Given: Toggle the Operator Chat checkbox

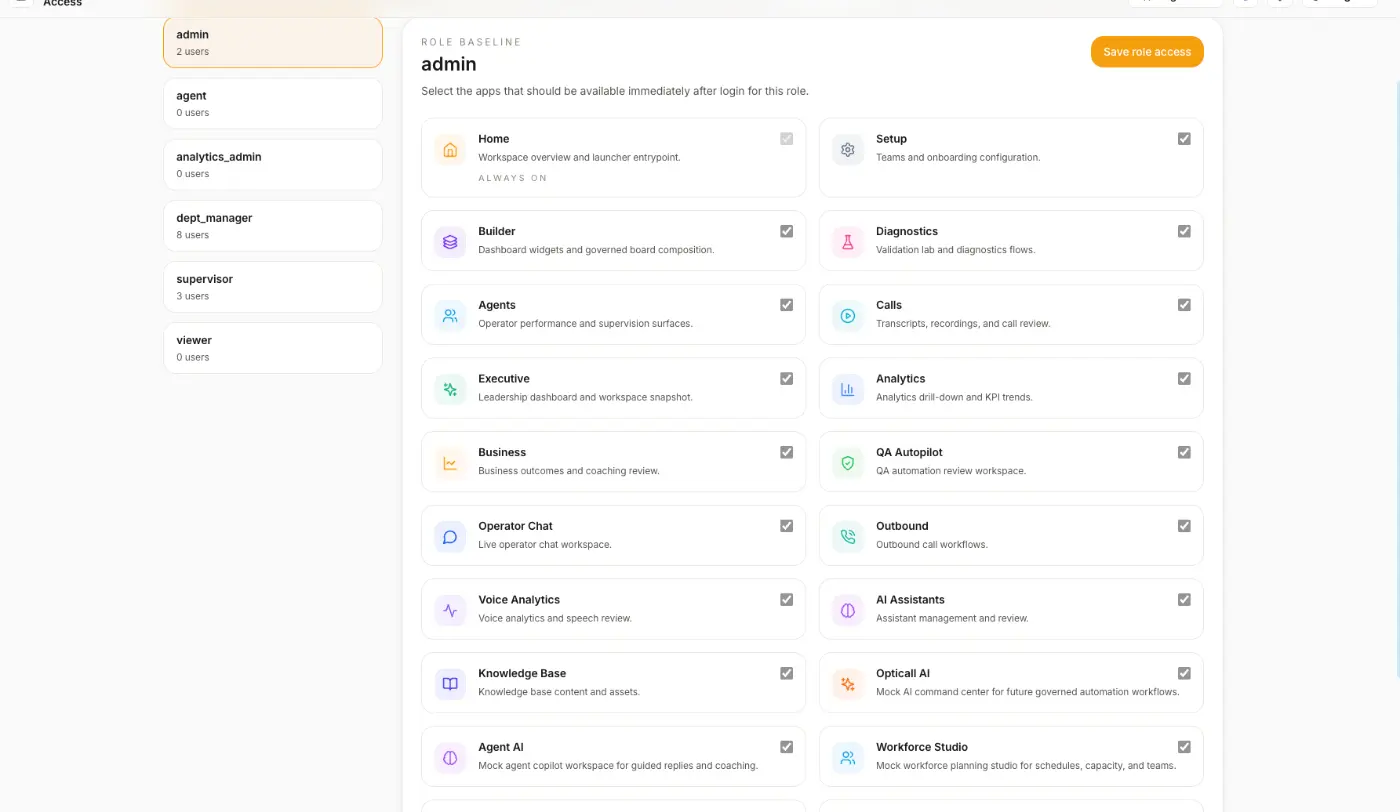Looking at the screenshot, I should (786, 526).
